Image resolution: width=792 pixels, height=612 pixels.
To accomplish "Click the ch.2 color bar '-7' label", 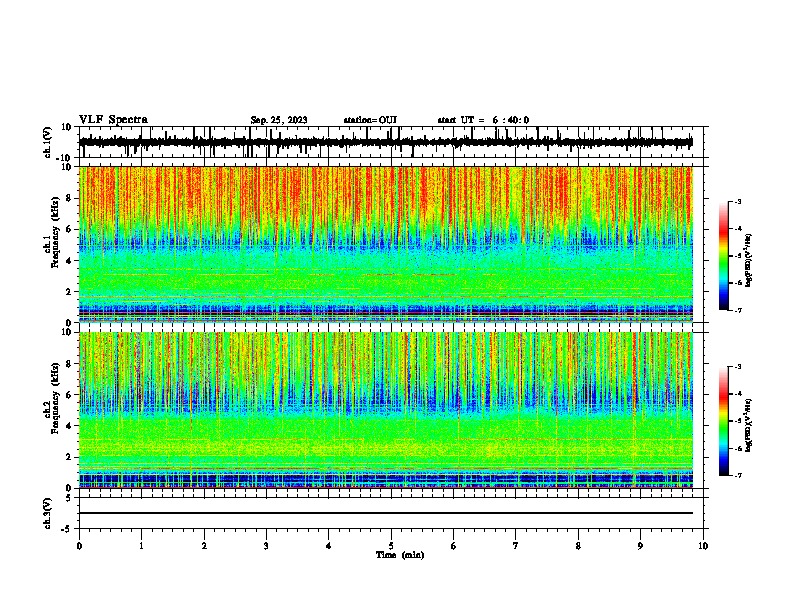I will 737,475.
